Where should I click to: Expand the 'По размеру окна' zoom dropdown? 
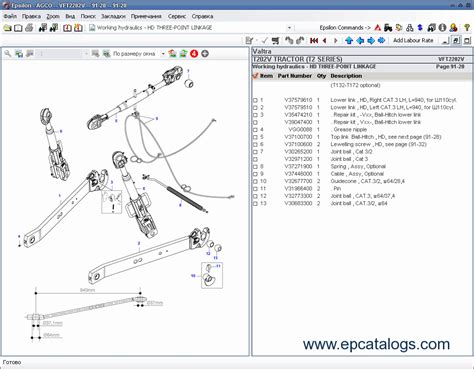[163, 54]
